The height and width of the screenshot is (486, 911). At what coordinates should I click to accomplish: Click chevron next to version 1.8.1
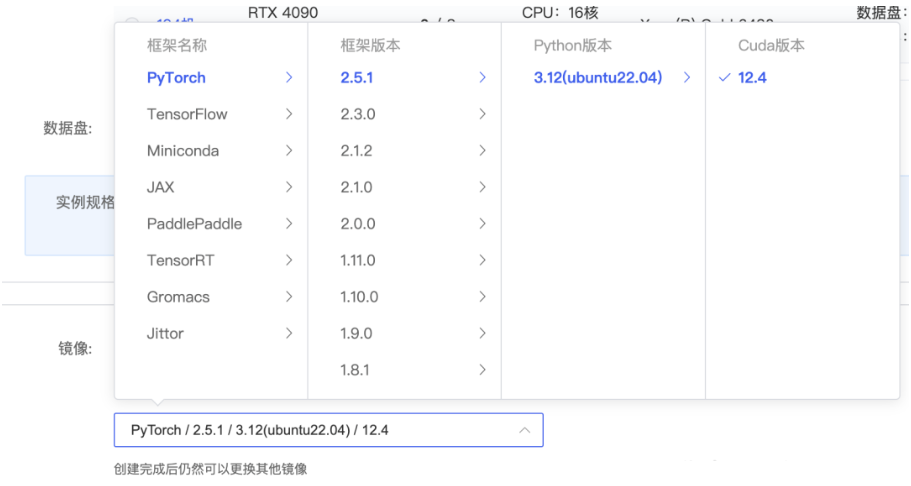(482, 370)
